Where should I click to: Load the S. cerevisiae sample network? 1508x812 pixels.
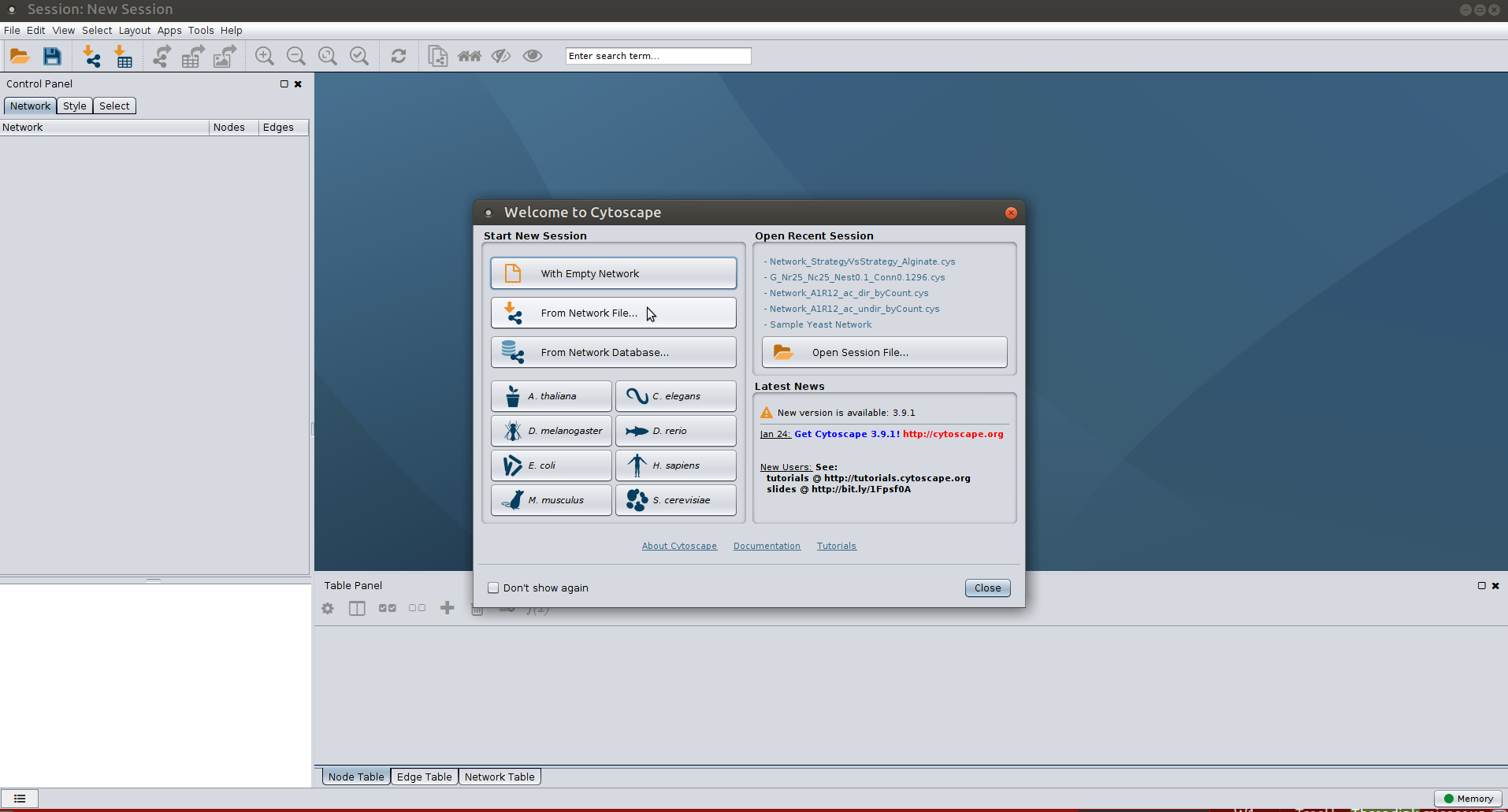(676, 500)
